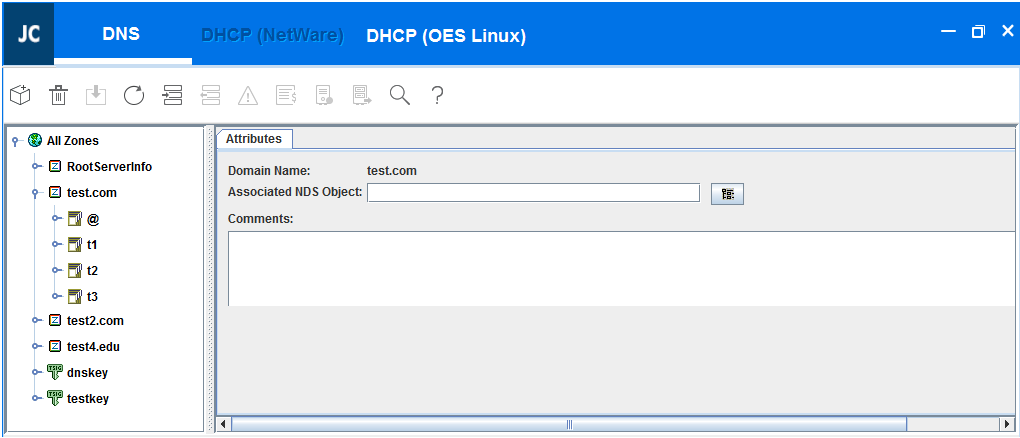Select the t1 record set row
The width and height of the screenshot is (1020, 438).
[92, 244]
